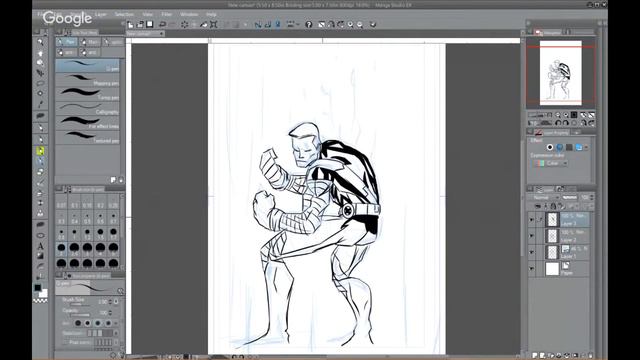Open the View menu
Viewport: 640px width, 360px height.
point(147,14)
